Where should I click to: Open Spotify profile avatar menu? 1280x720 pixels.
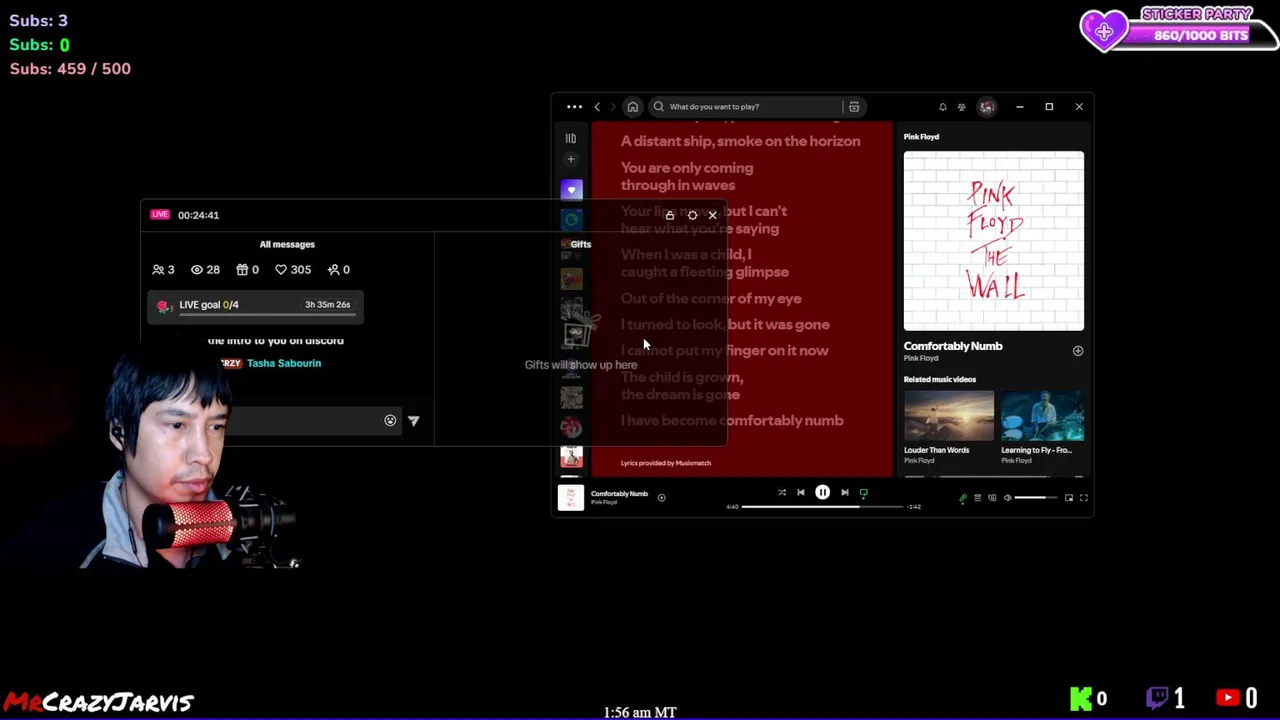987,107
